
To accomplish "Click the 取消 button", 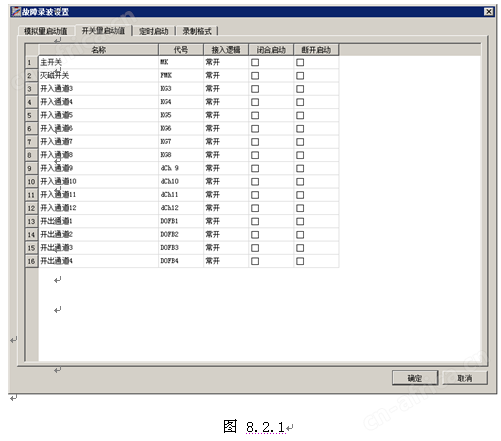I will tap(465, 378).
